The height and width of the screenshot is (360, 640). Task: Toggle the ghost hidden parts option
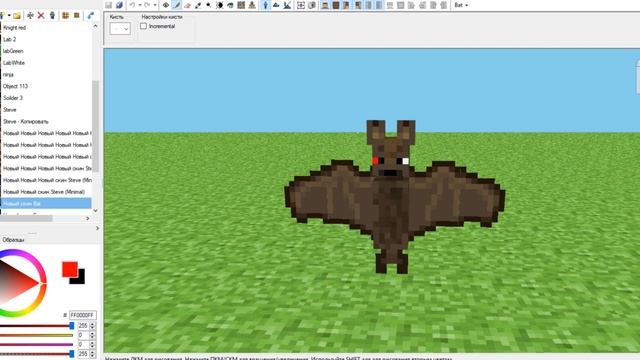coord(312,5)
